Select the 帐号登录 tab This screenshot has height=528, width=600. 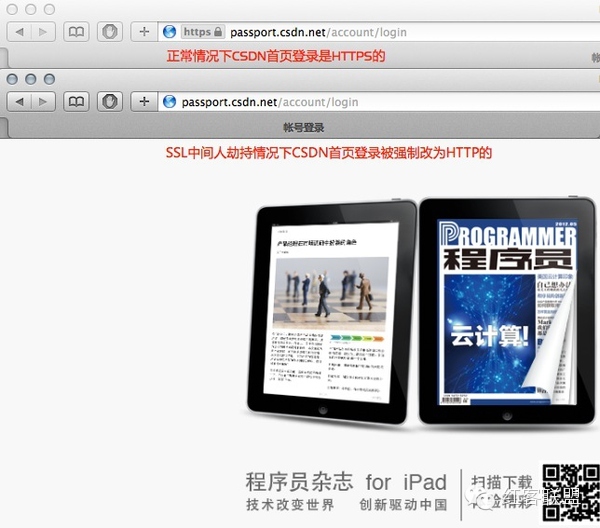coord(303,127)
